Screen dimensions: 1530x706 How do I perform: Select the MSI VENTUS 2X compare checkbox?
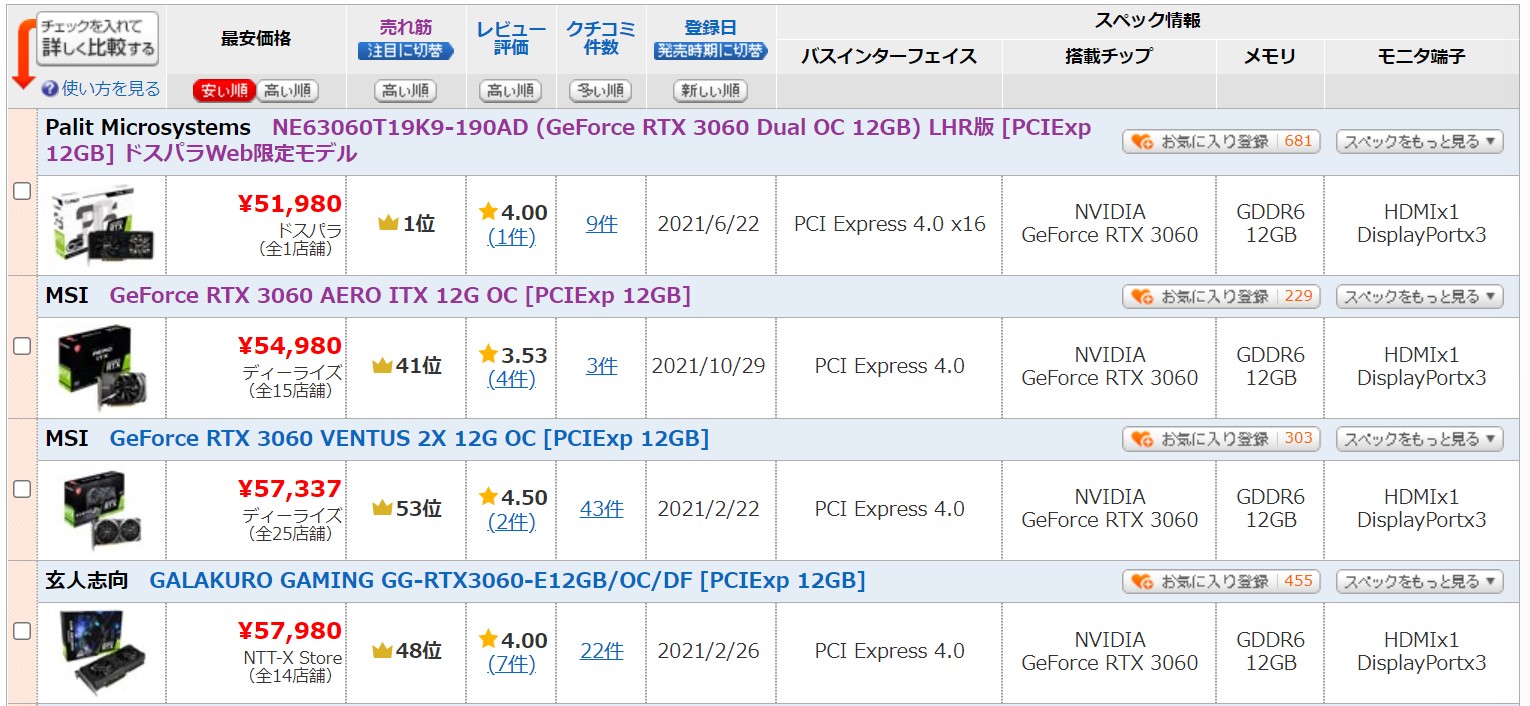pyautogui.click(x=22, y=488)
